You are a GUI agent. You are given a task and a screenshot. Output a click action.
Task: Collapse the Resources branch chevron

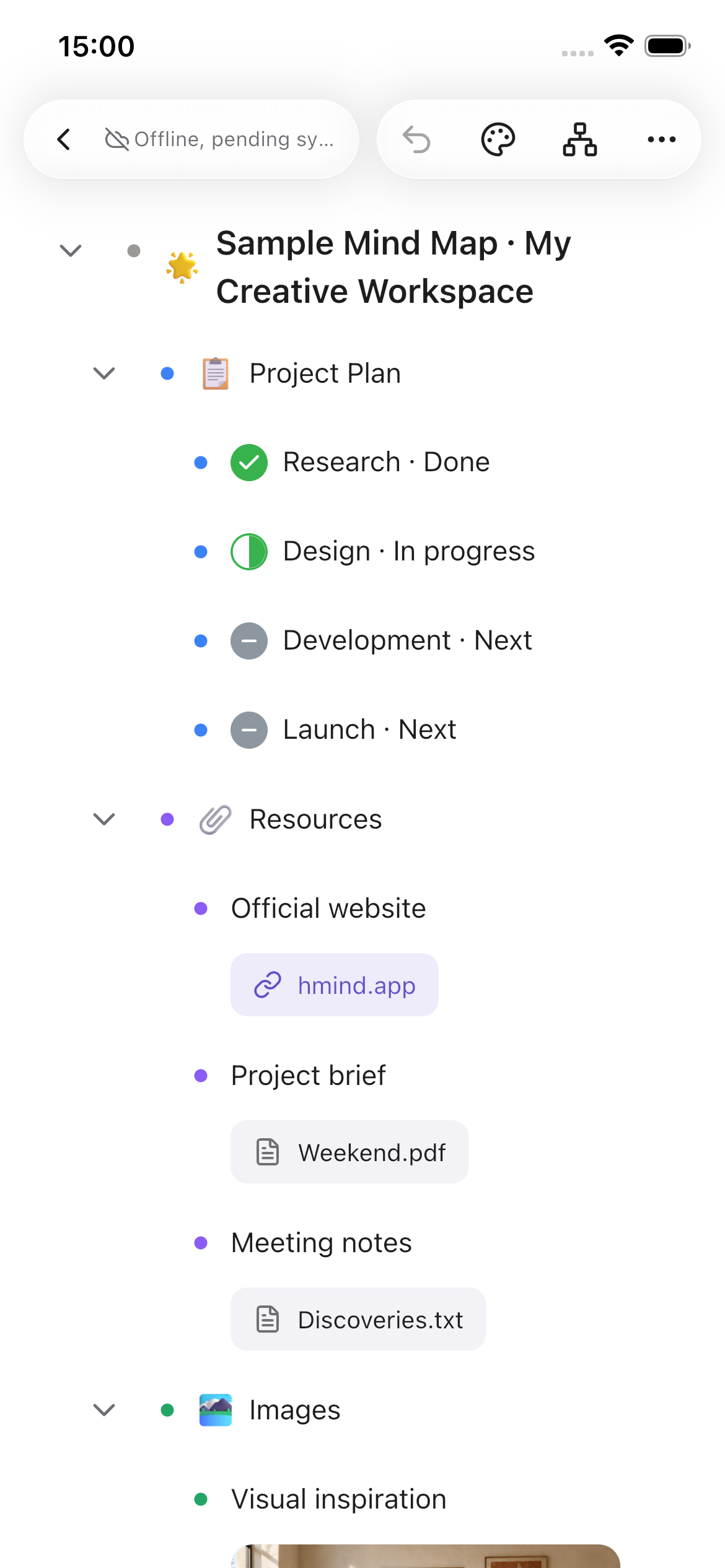(x=104, y=819)
